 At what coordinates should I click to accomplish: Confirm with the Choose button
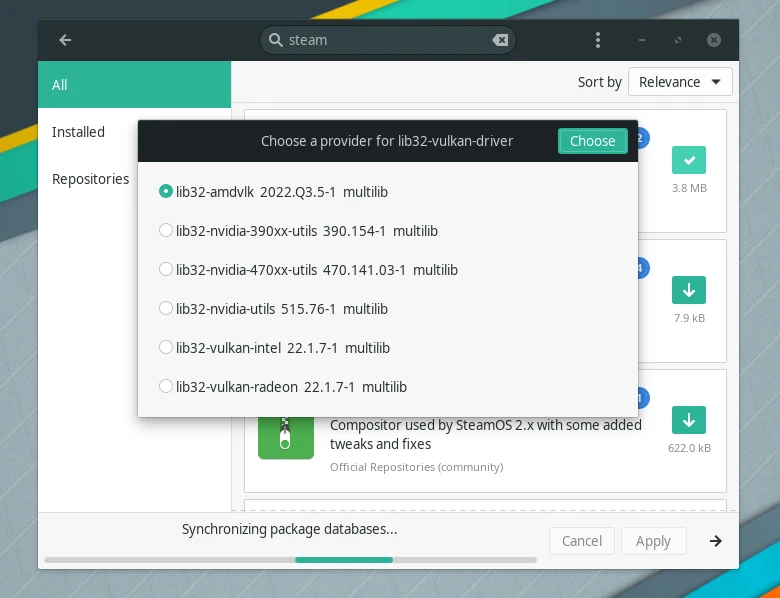592,141
